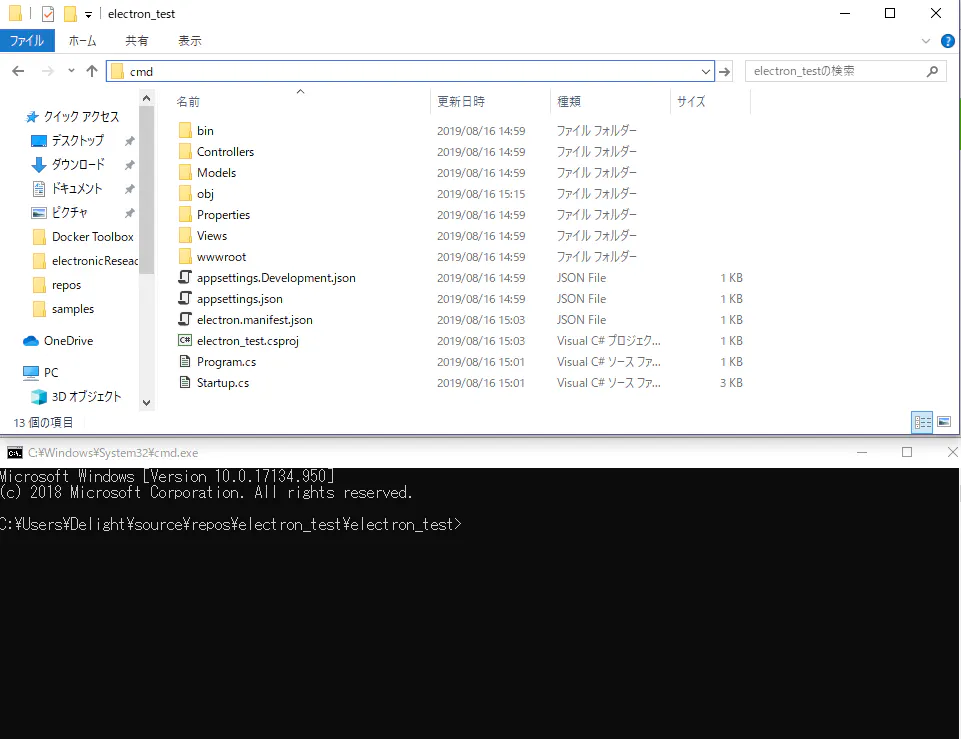The width and height of the screenshot is (961, 739).
Task: Open the ファイル ribbon tab
Action: click(x=27, y=40)
